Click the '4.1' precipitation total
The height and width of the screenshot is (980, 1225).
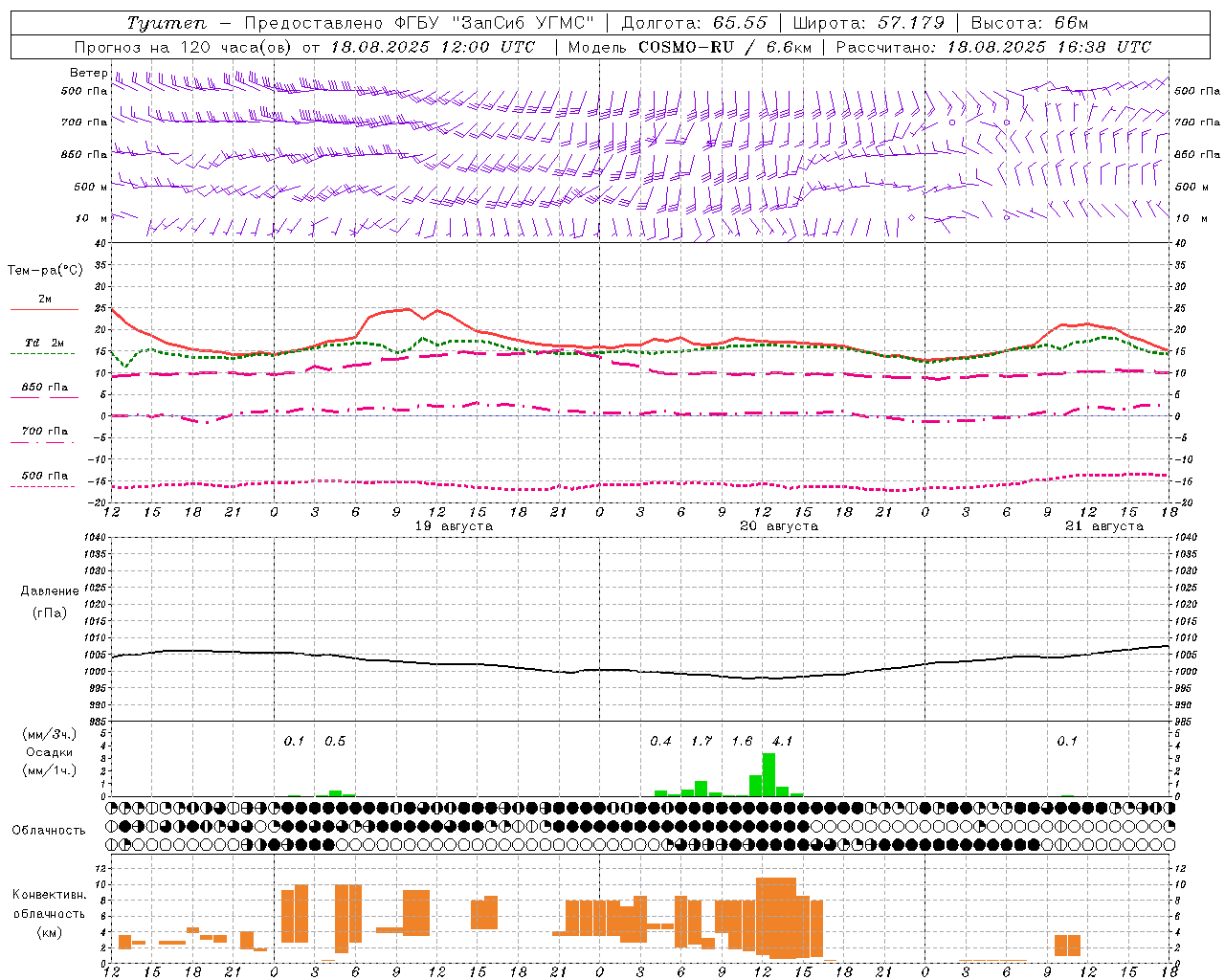(x=783, y=742)
